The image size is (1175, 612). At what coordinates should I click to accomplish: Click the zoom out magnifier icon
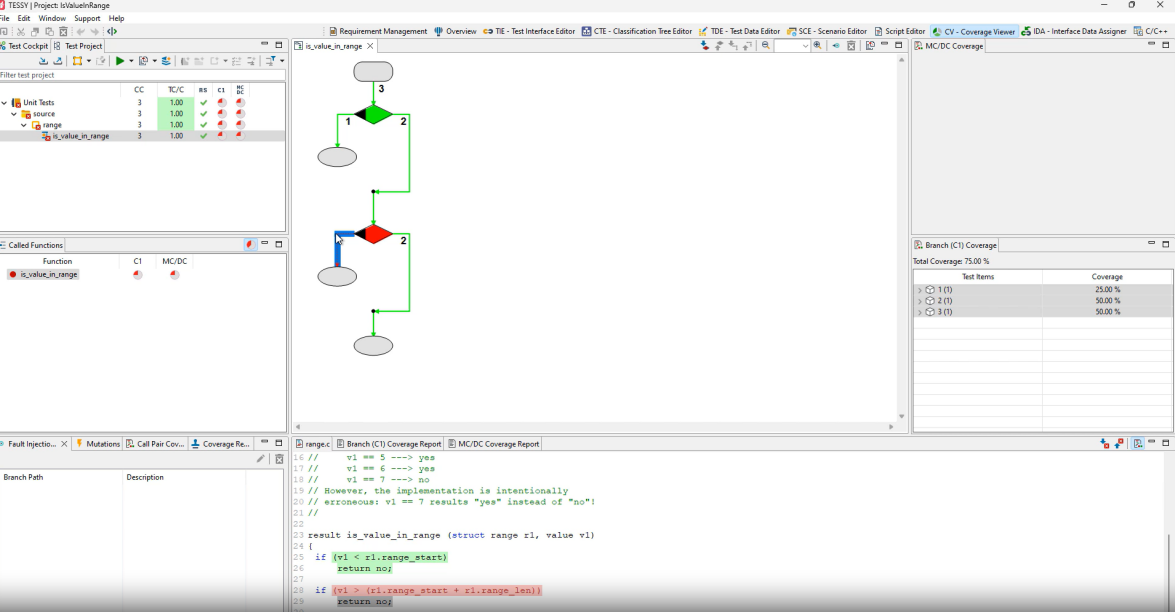point(766,46)
